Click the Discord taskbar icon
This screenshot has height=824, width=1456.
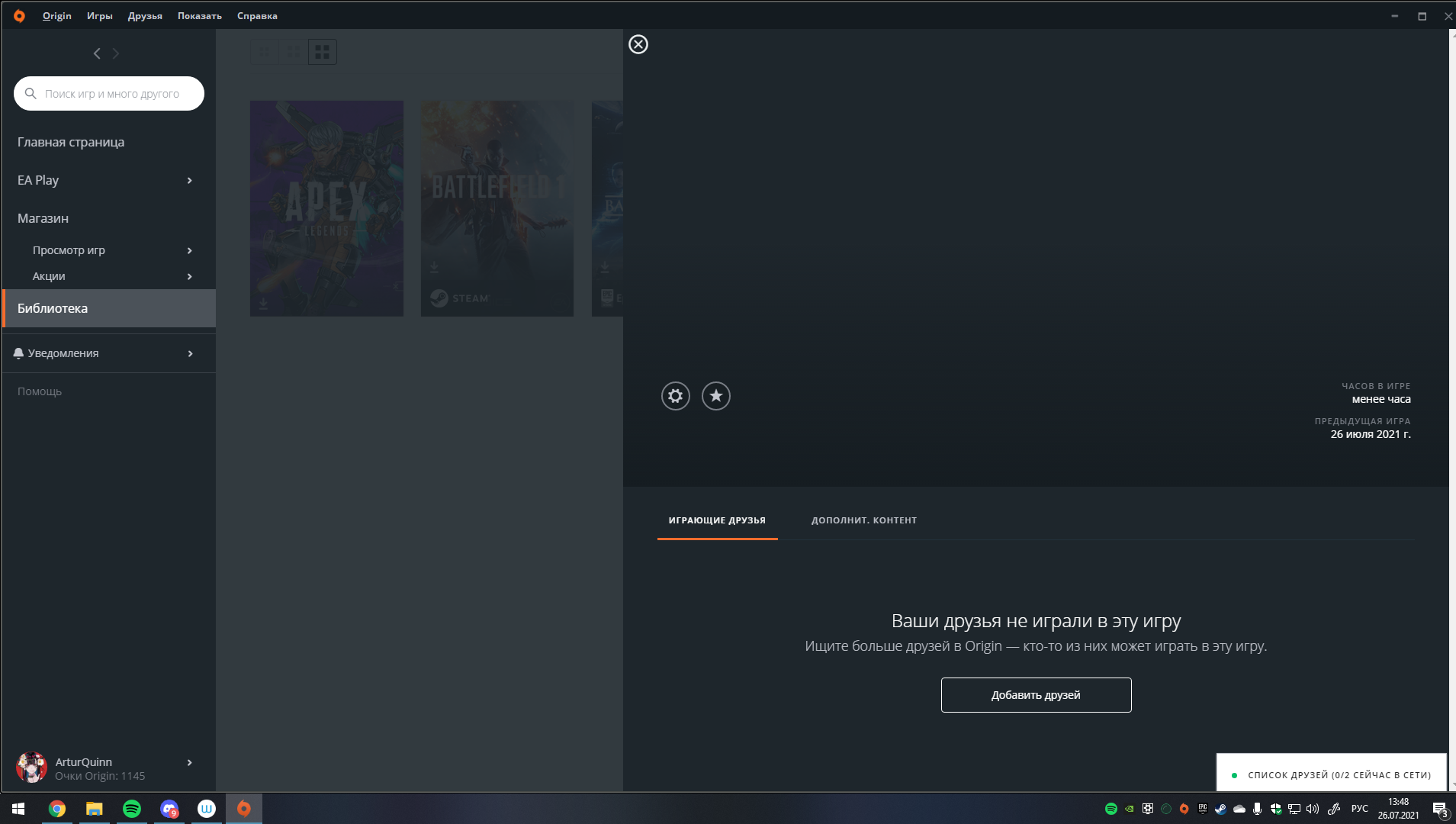169,809
